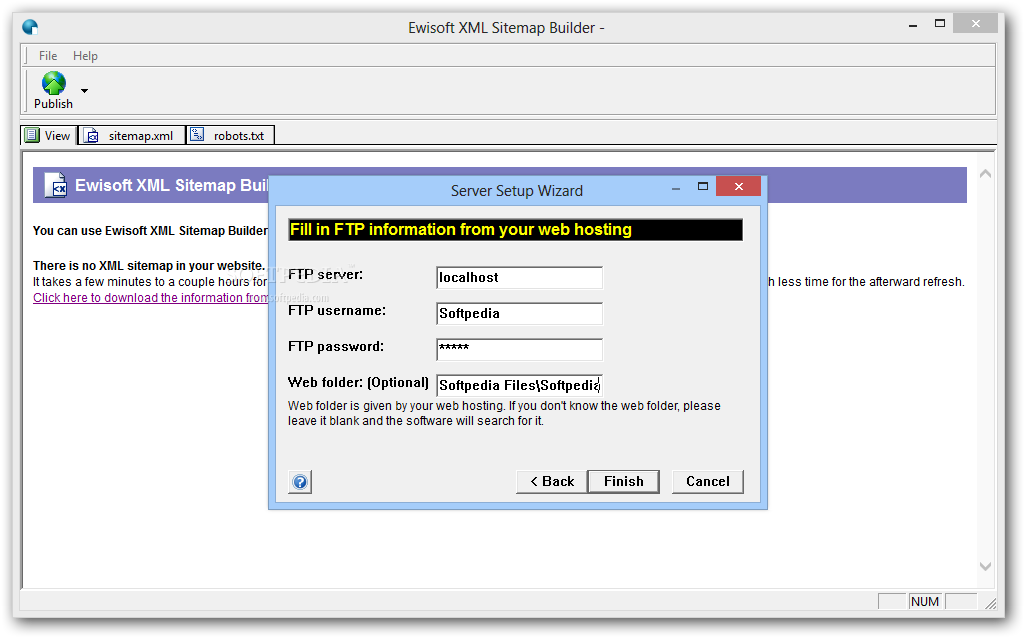This screenshot has width=1025, height=638.
Task: Maximize the Ewisoft main window
Action: point(940,24)
